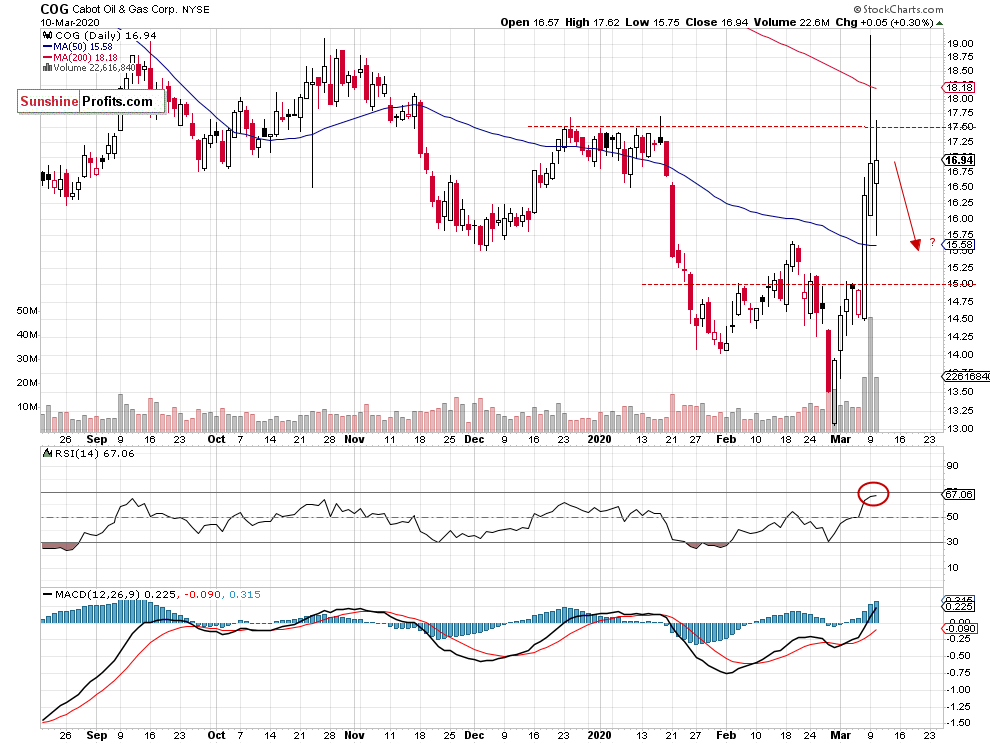Click the 15.58 MA(50) price tag on axis

click(958, 244)
